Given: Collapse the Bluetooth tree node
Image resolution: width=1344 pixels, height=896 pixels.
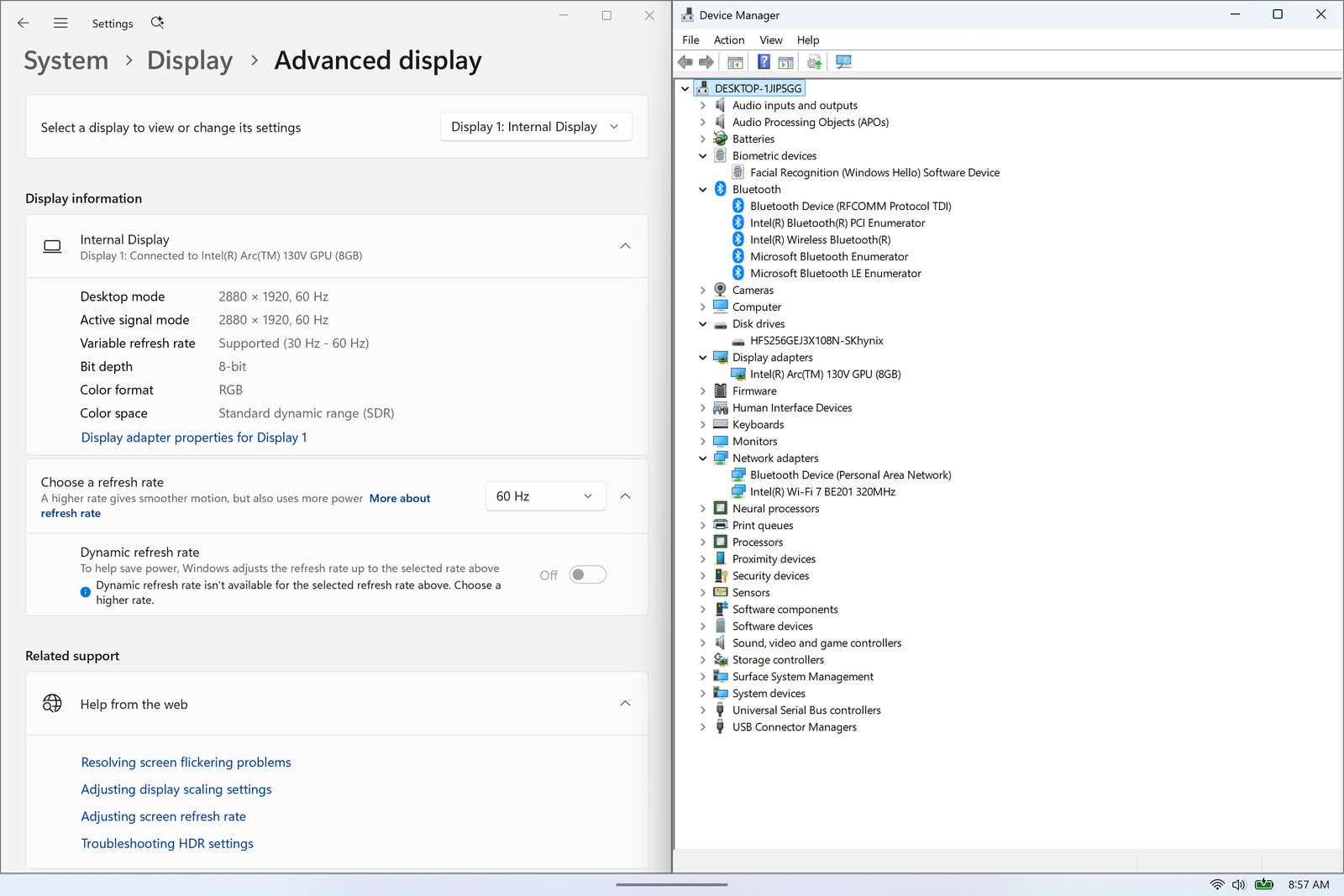Looking at the screenshot, I should 703,189.
